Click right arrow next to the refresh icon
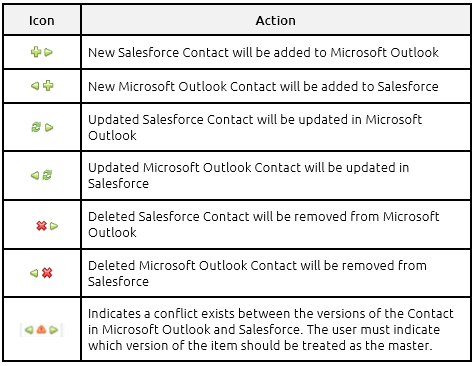 point(49,127)
